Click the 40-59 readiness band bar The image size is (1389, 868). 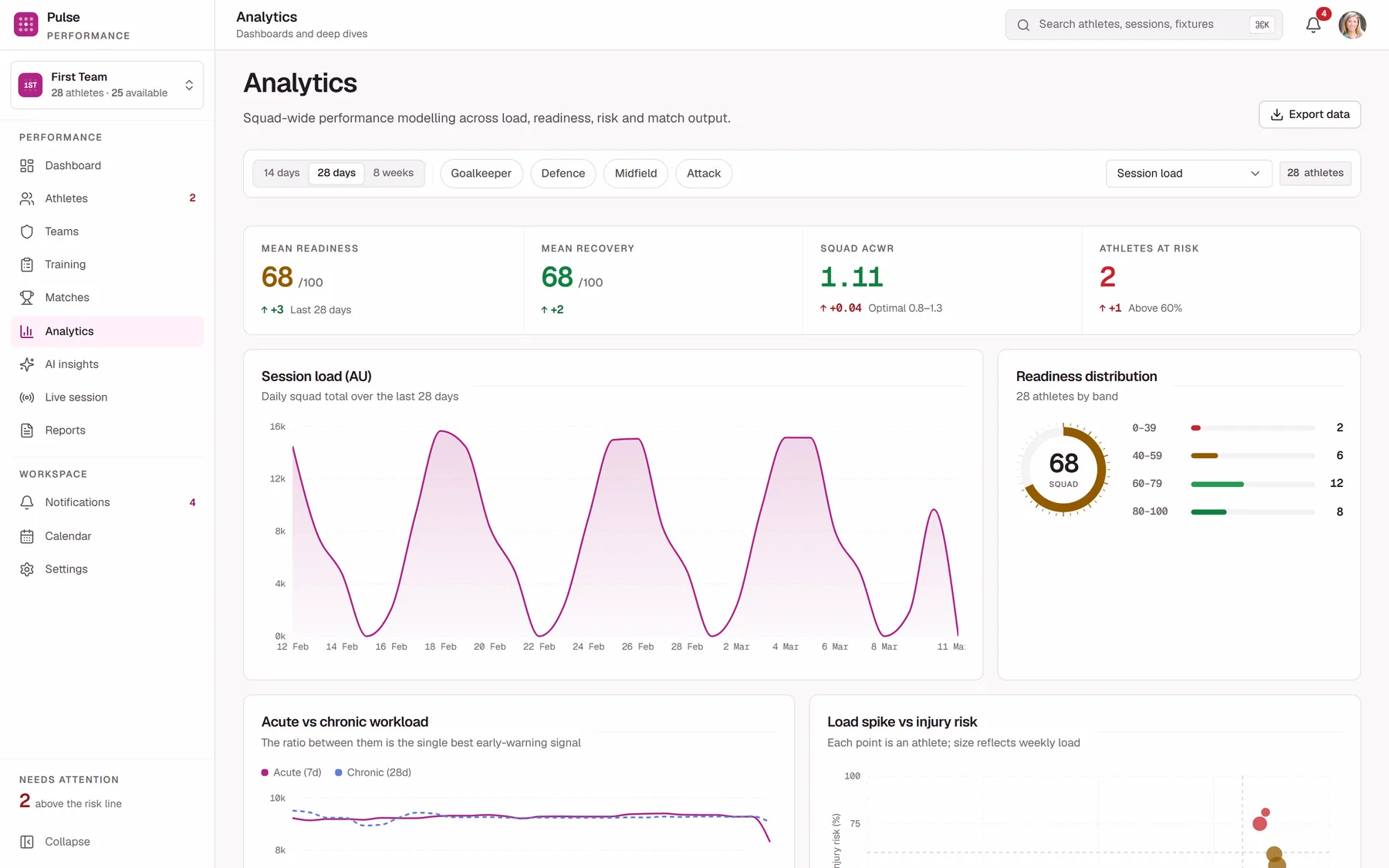(1253, 456)
